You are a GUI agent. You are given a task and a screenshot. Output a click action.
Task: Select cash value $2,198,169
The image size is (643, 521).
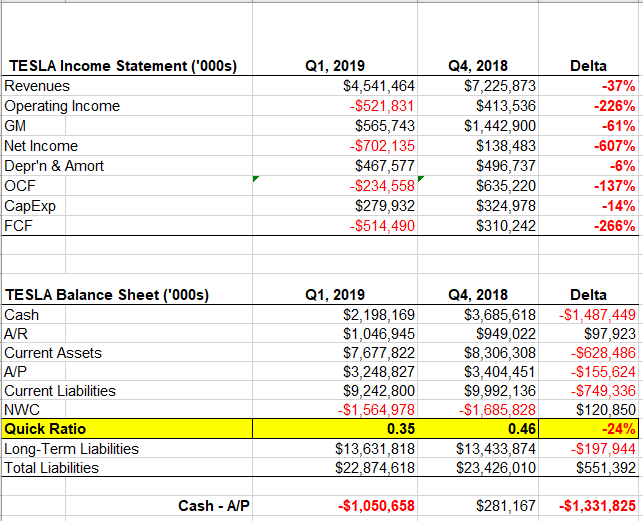coord(379,315)
